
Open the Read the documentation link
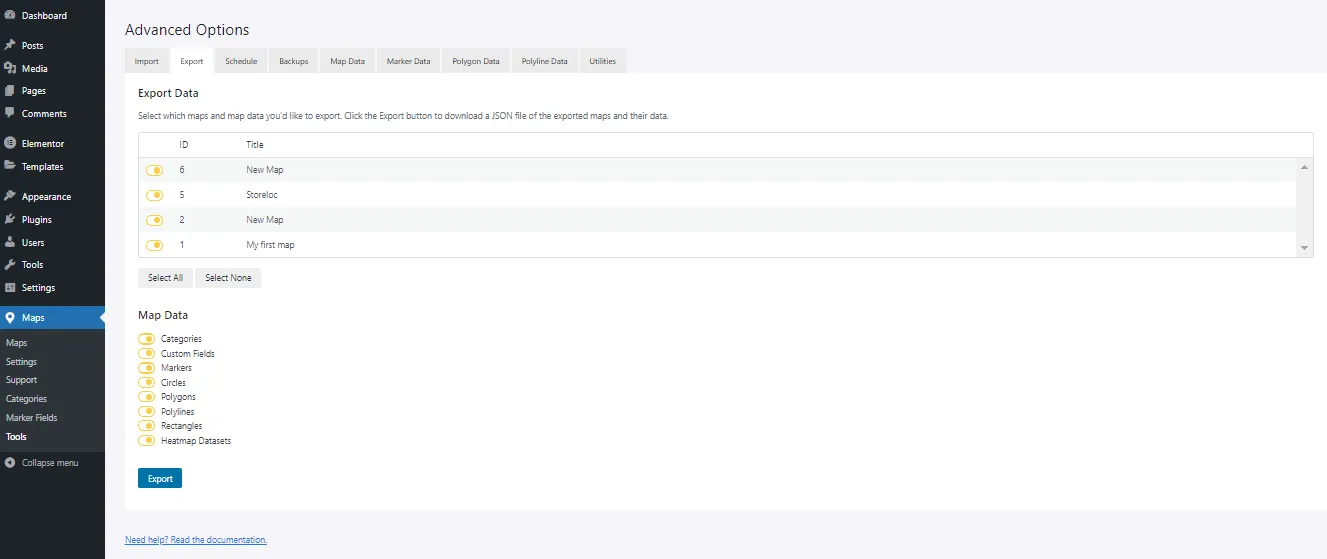(x=196, y=540)
